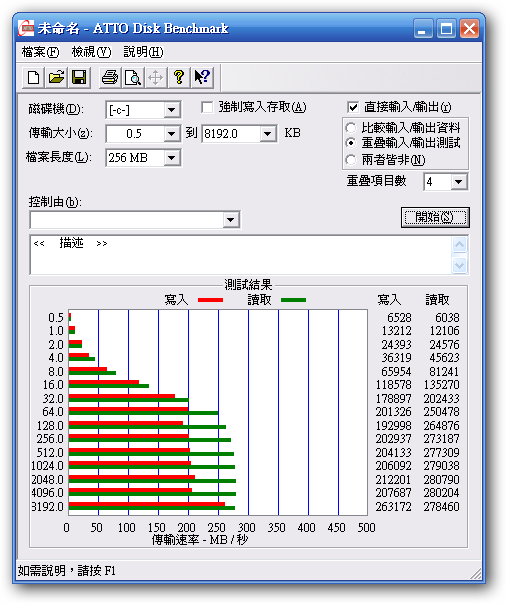Image resolution: width=506 pixels, height=604 pixels.
Task: Open the 重疊項目數 dropdown showing 4
Action: [x=459, y=182]
